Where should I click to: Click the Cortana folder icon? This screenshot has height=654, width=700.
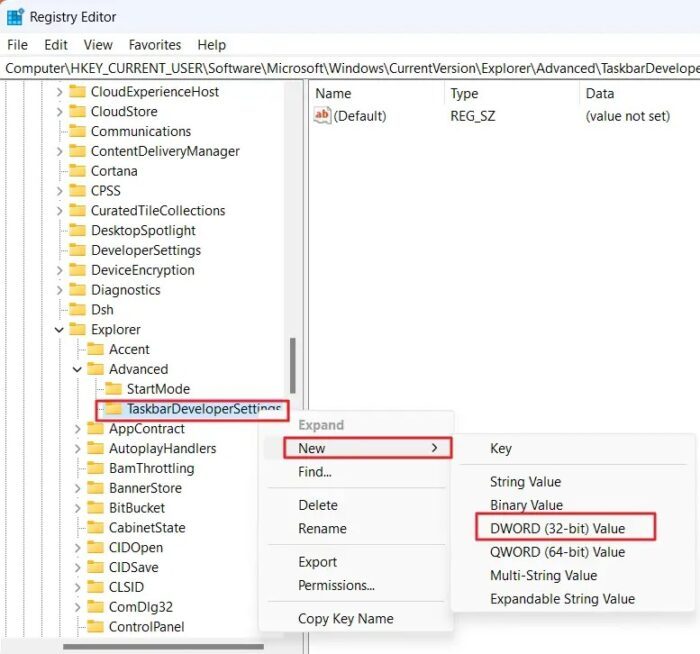[77, 171]
